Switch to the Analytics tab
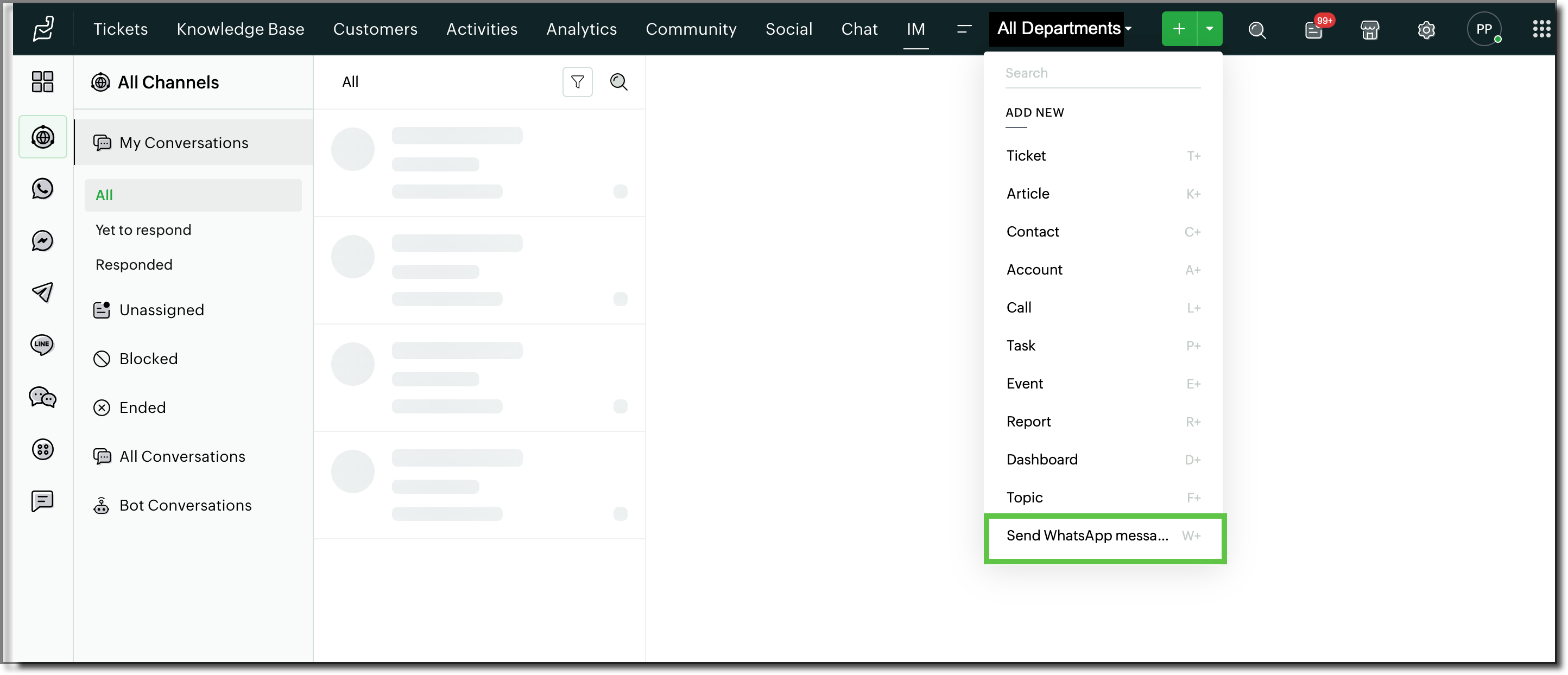1568x675 pixels. [581, 29]
